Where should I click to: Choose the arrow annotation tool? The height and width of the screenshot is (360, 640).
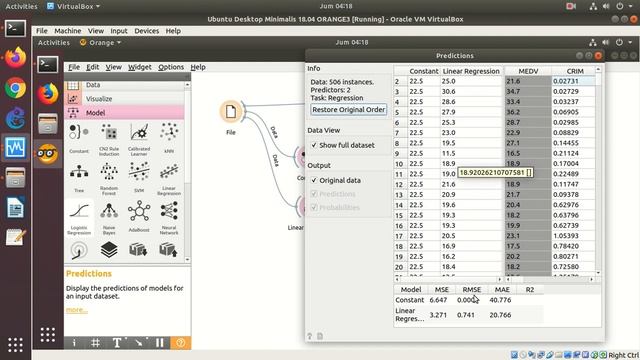[138, 343]
